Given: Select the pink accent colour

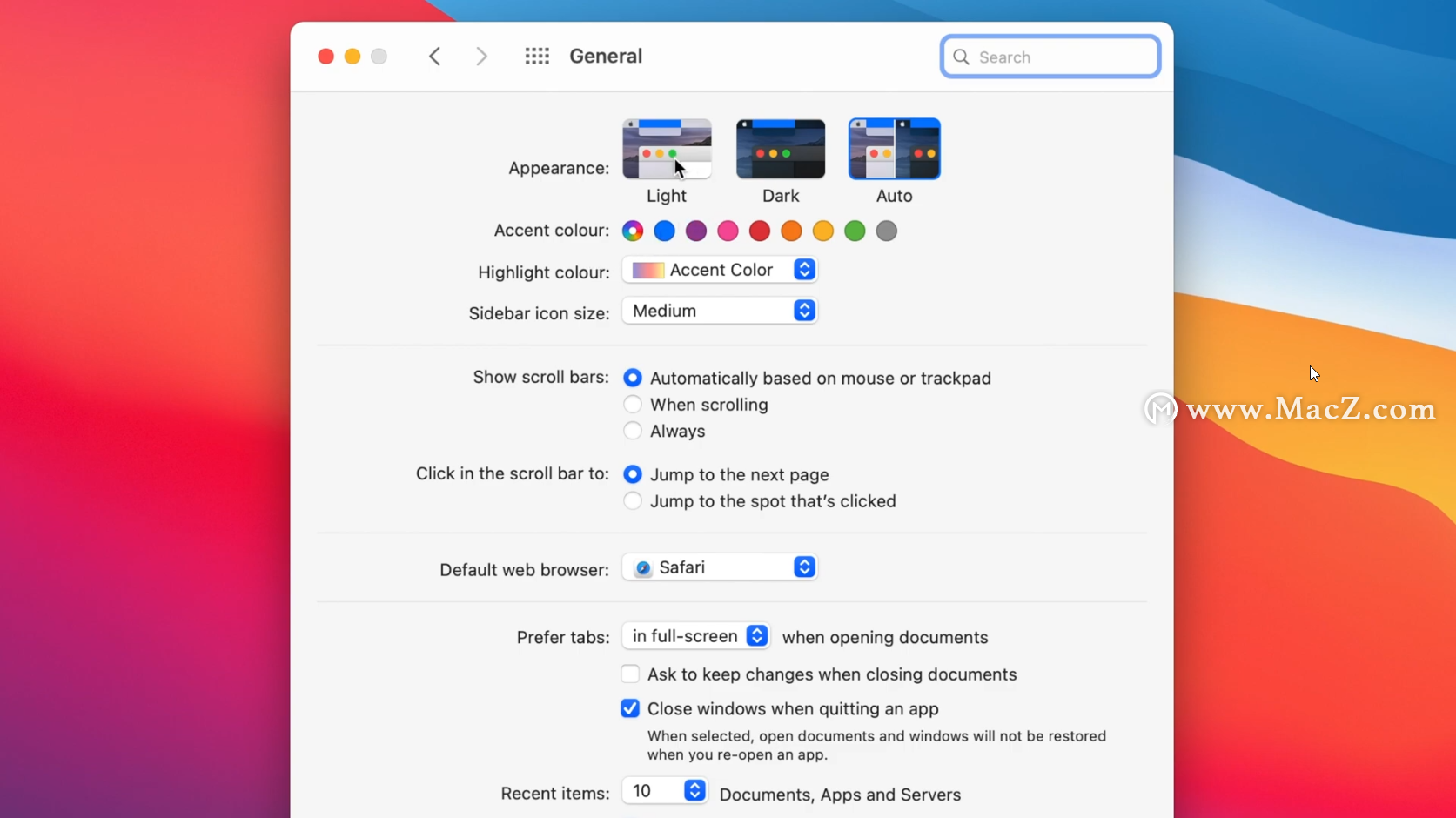Looking at the screenshot, I should pos(728,231).
